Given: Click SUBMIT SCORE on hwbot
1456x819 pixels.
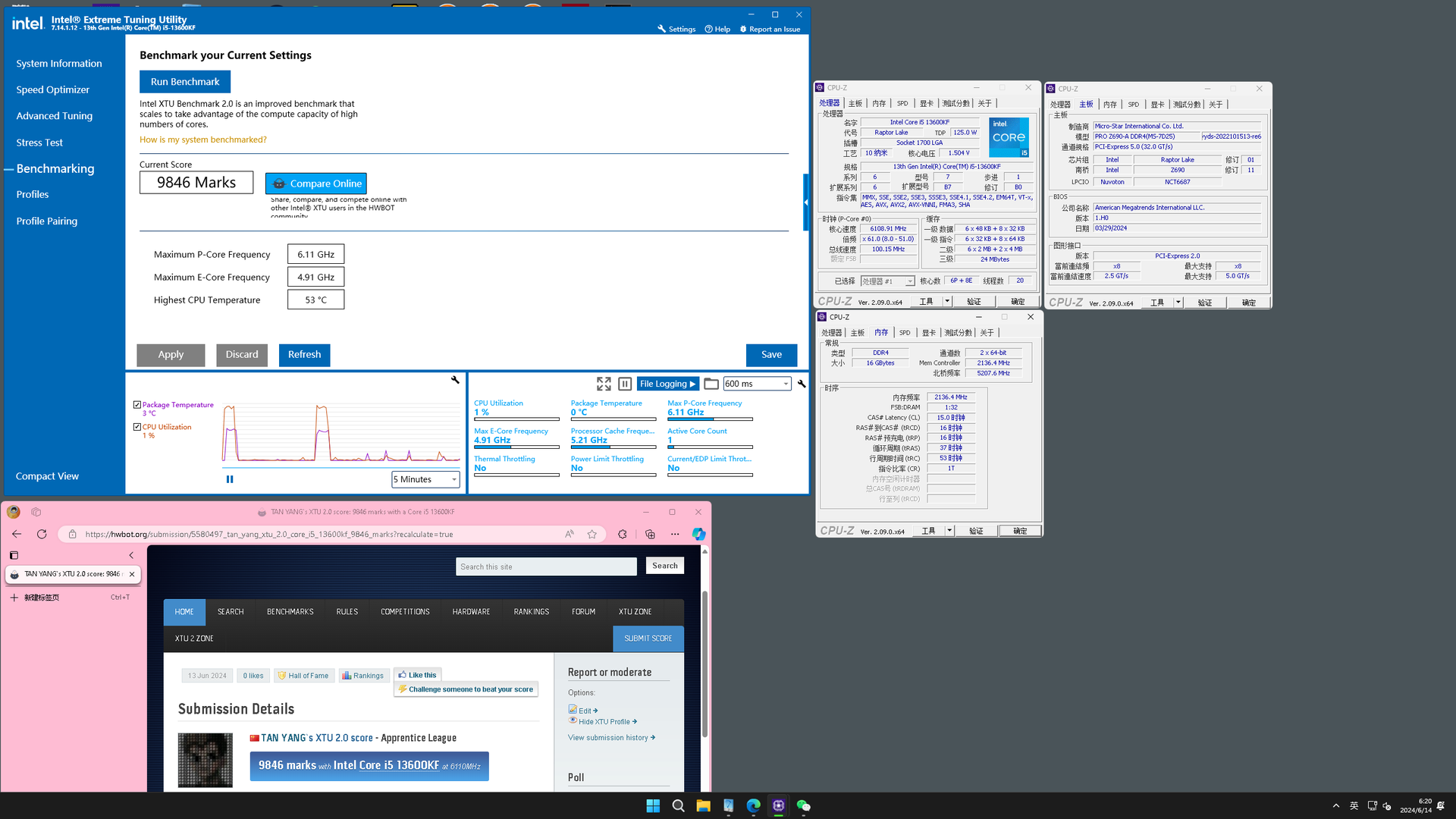Looking at the screenshot, I should coord(648,639).
